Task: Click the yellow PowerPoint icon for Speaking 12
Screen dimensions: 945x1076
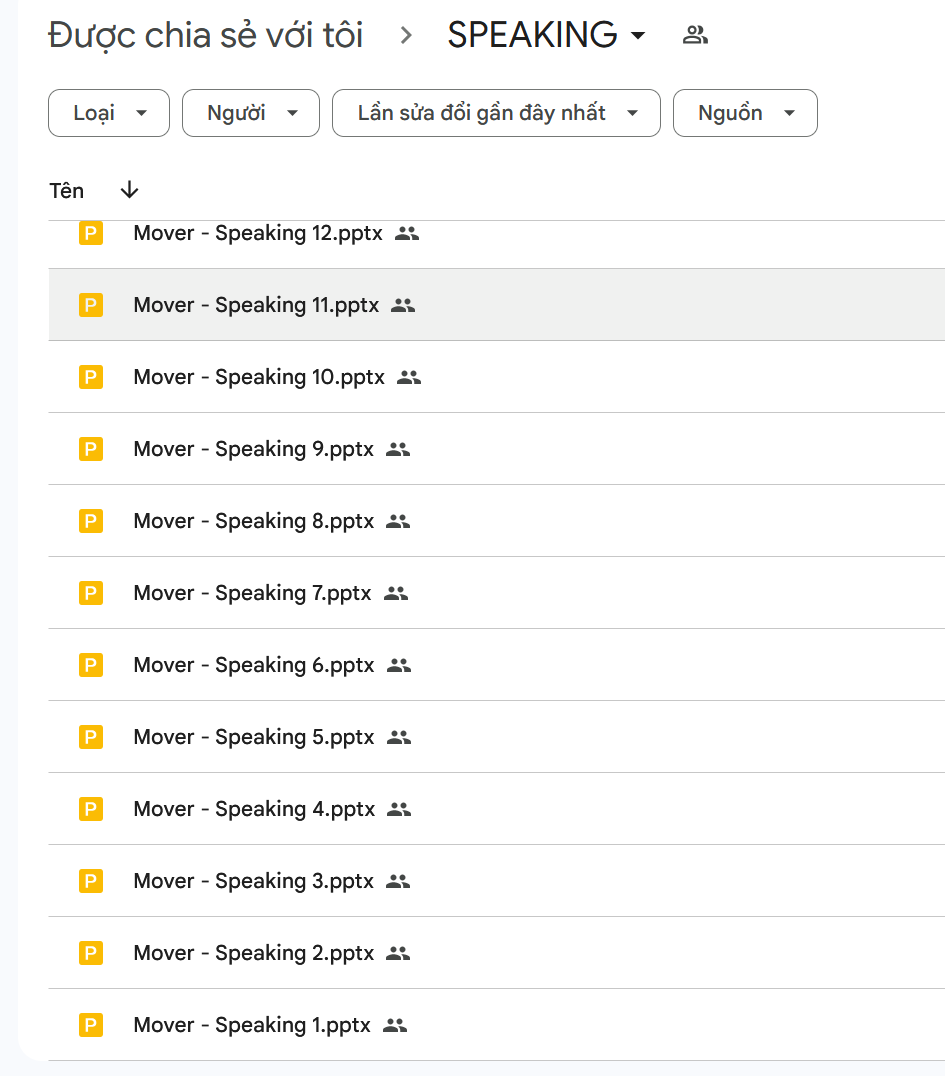Action: 91,234
